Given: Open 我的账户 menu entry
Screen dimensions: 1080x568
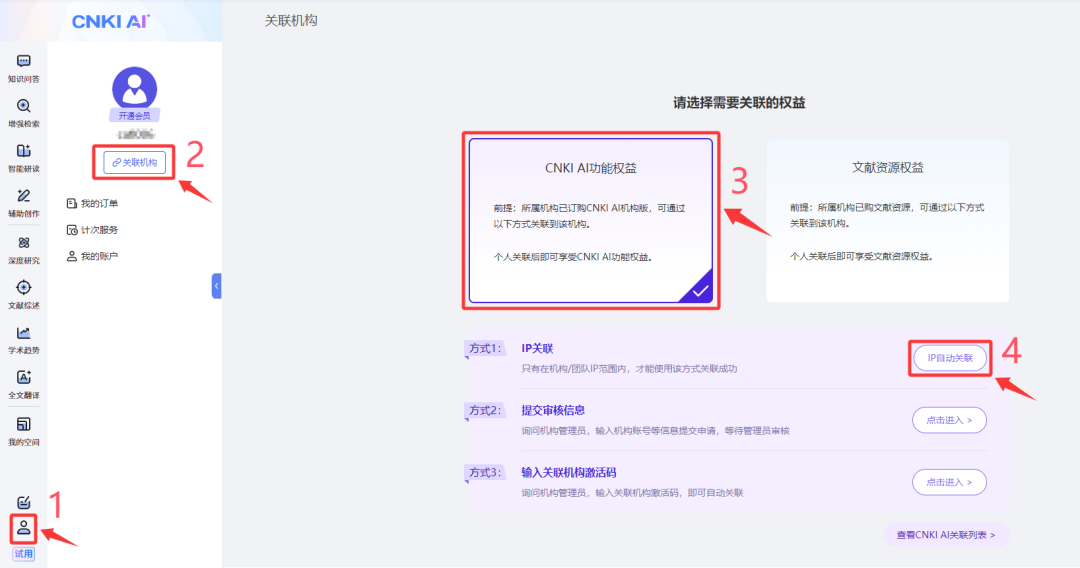Looking at the screenshot, I should pyautogui.click(x=99, y=257).
